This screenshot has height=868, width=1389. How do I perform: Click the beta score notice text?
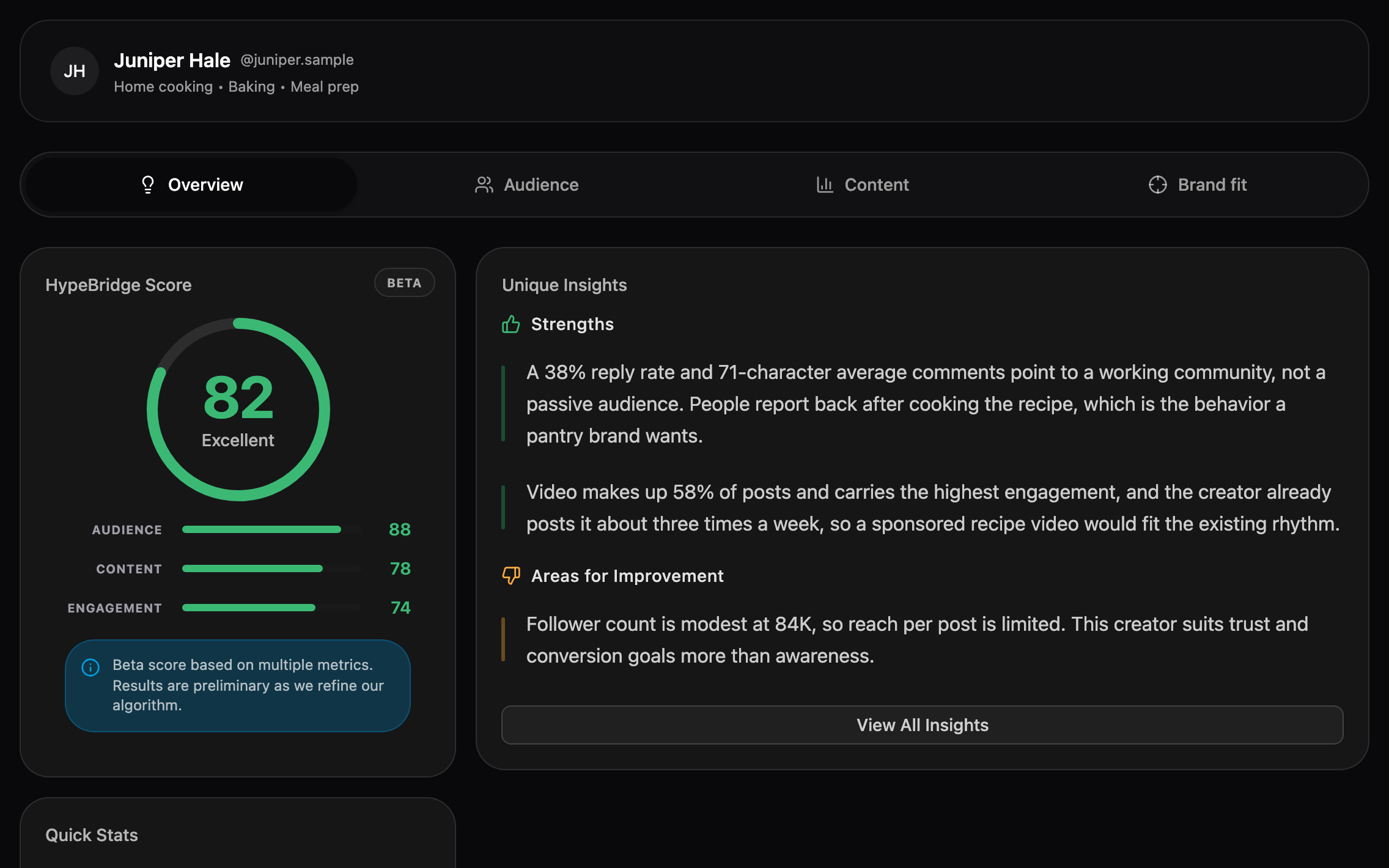coord(248,685)
